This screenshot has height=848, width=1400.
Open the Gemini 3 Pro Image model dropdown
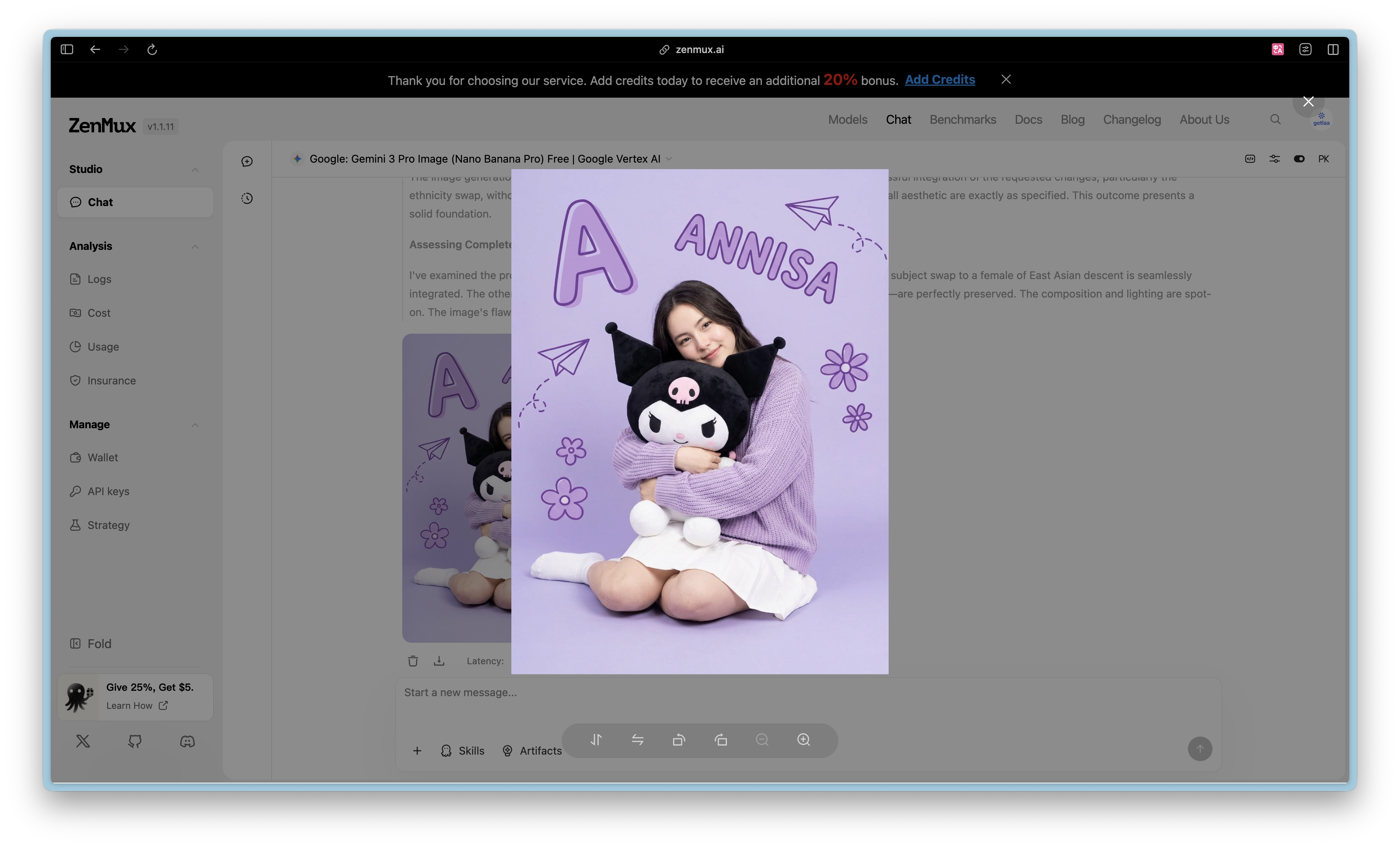(x=483, y=159)
